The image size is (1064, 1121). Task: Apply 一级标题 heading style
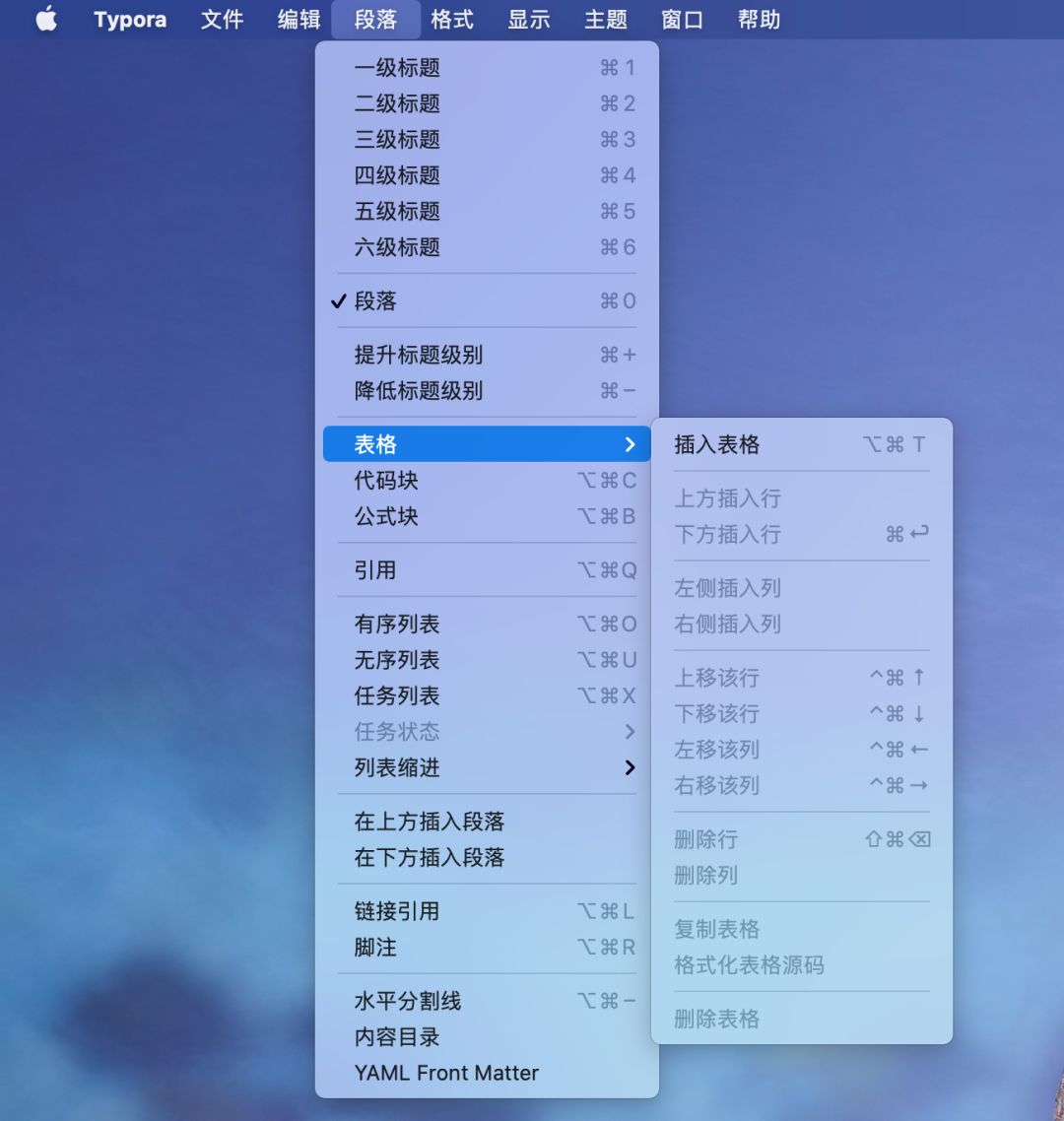(487, 68)
